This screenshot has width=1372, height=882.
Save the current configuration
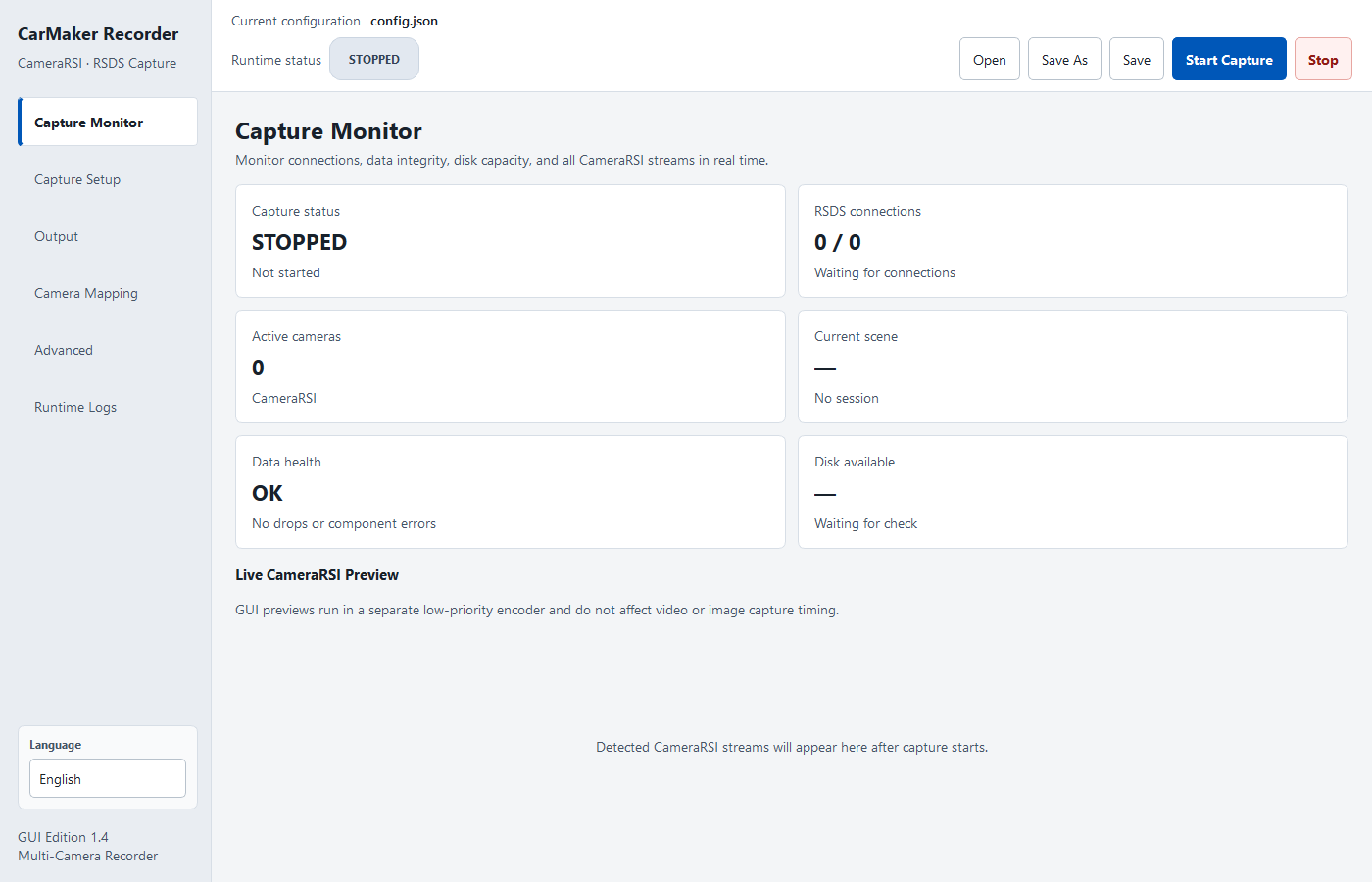click(x=1137, y=60)
